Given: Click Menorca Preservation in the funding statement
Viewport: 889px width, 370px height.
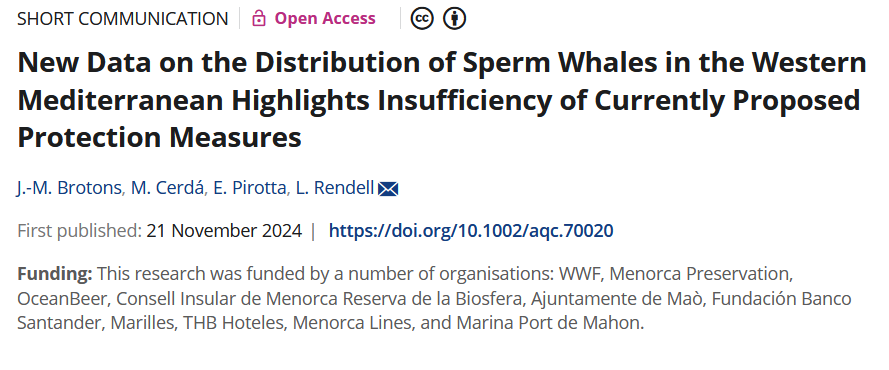Looking at the screenshot, I should click(700, 274).
